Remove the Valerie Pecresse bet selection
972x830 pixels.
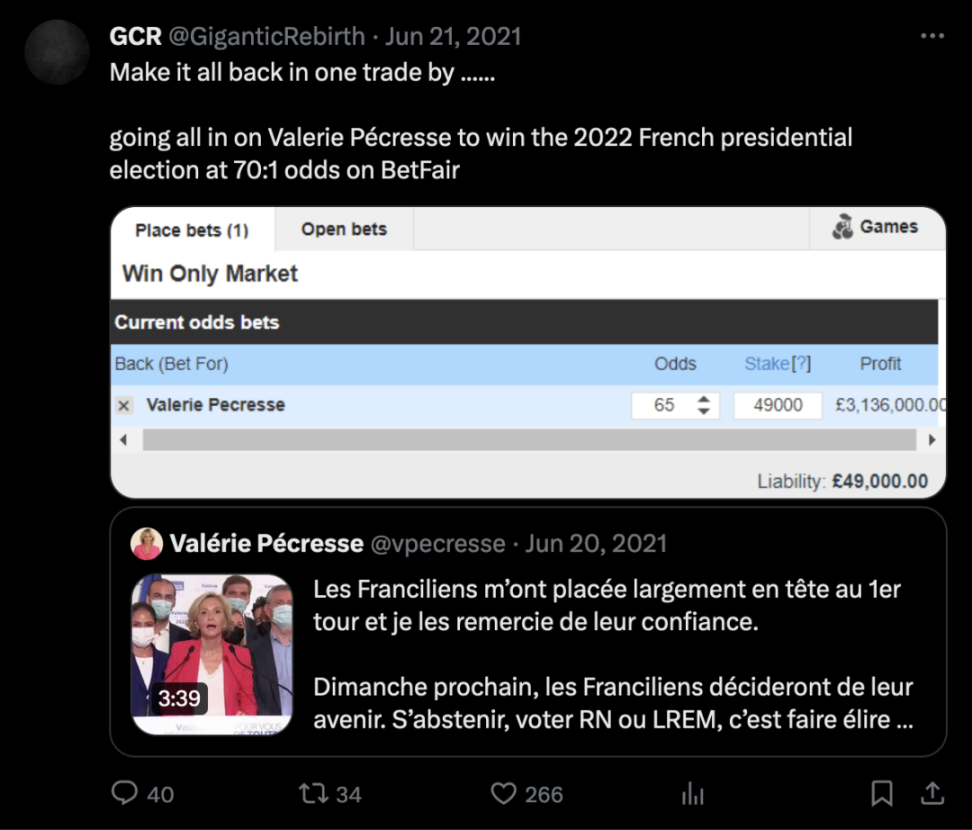(x=122, y=405)
